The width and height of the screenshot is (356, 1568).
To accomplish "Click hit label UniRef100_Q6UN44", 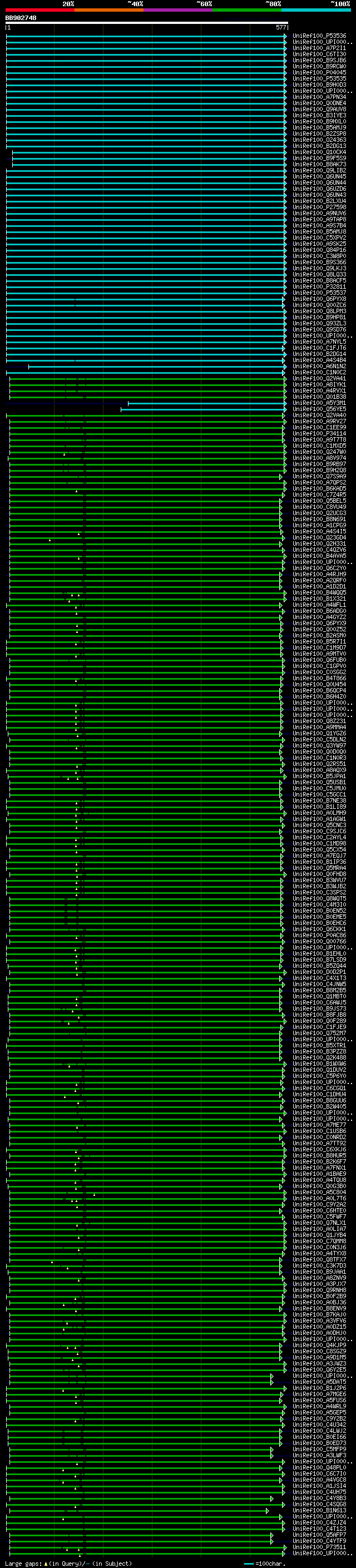I will click(x=319, y=182).
